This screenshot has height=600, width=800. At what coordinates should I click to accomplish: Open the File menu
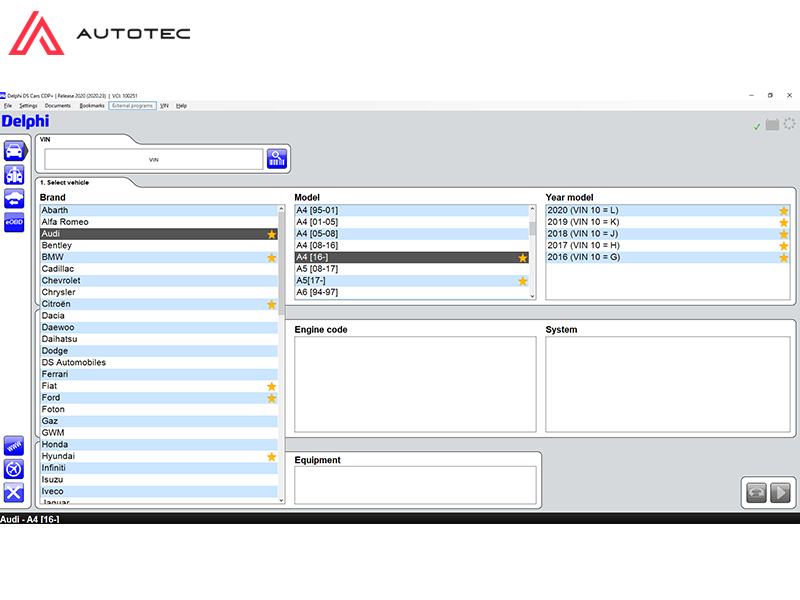point(8,106)
